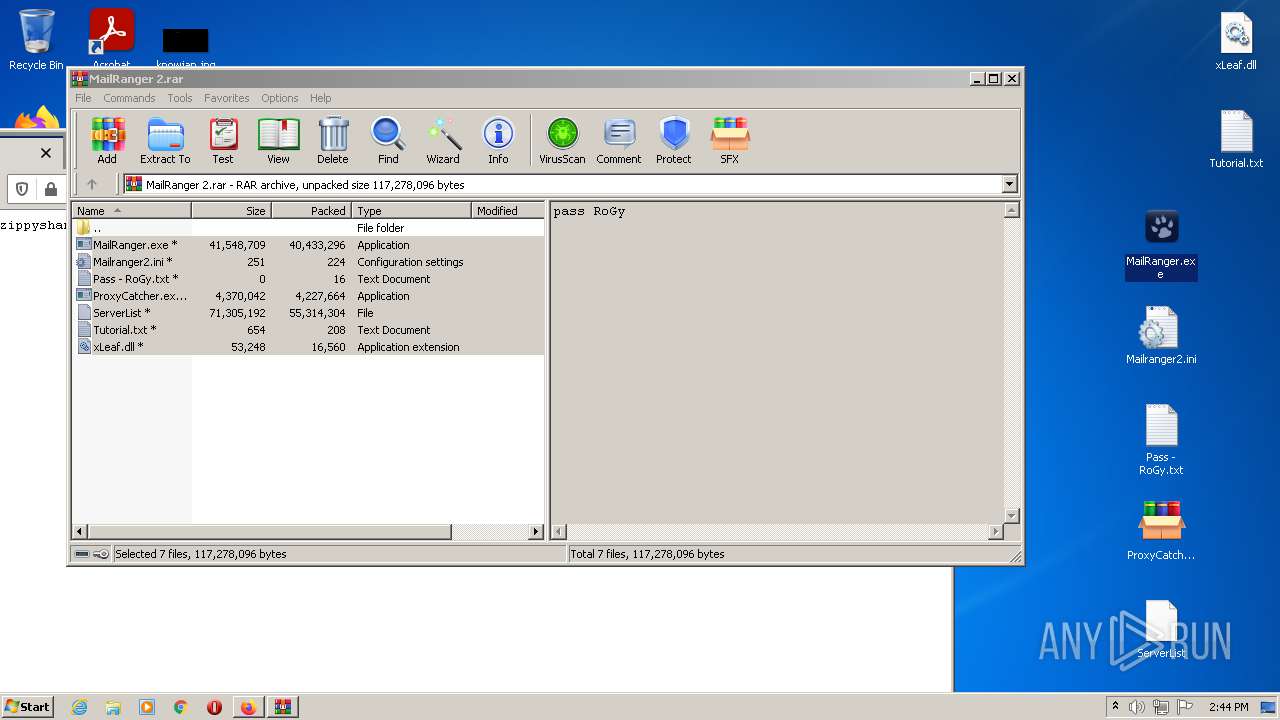This screenshot has width=1280, height=720.
Task: Click the lock icon in browser address bar
Action: tap(50, 189)
